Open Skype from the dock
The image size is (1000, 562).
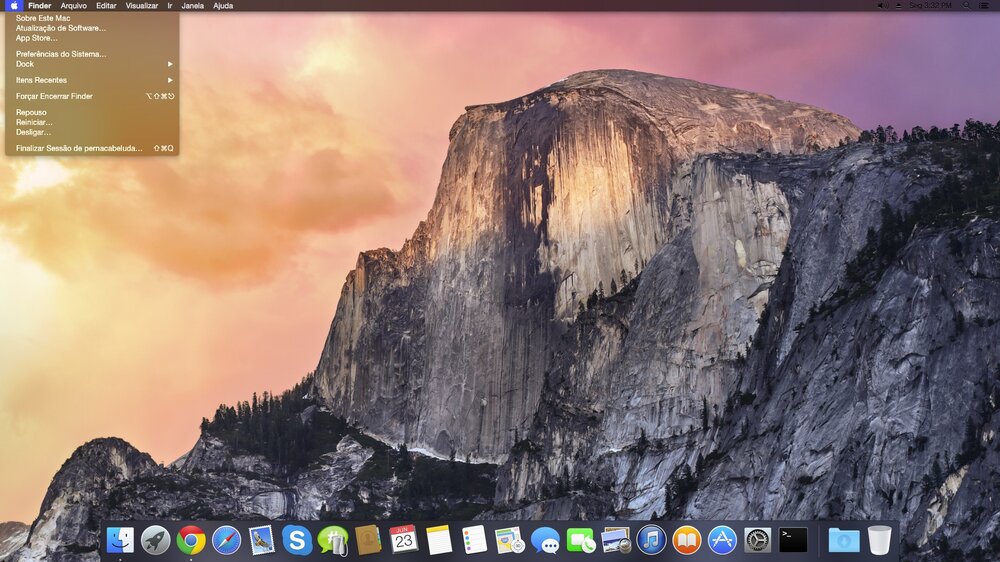pyautogui.click(x=296, y=540)
